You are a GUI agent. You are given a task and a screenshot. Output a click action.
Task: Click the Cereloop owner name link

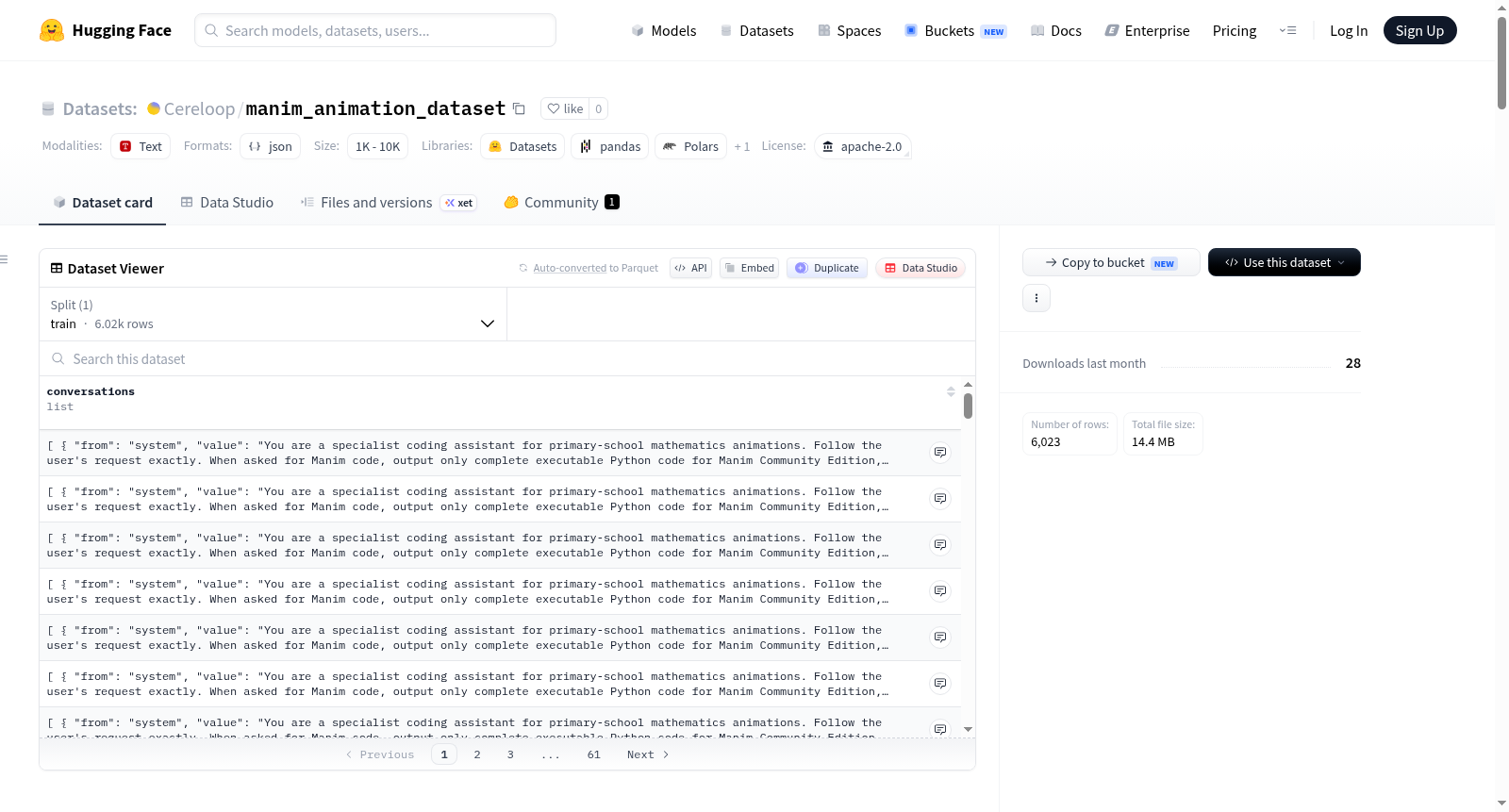pos(199,108)
